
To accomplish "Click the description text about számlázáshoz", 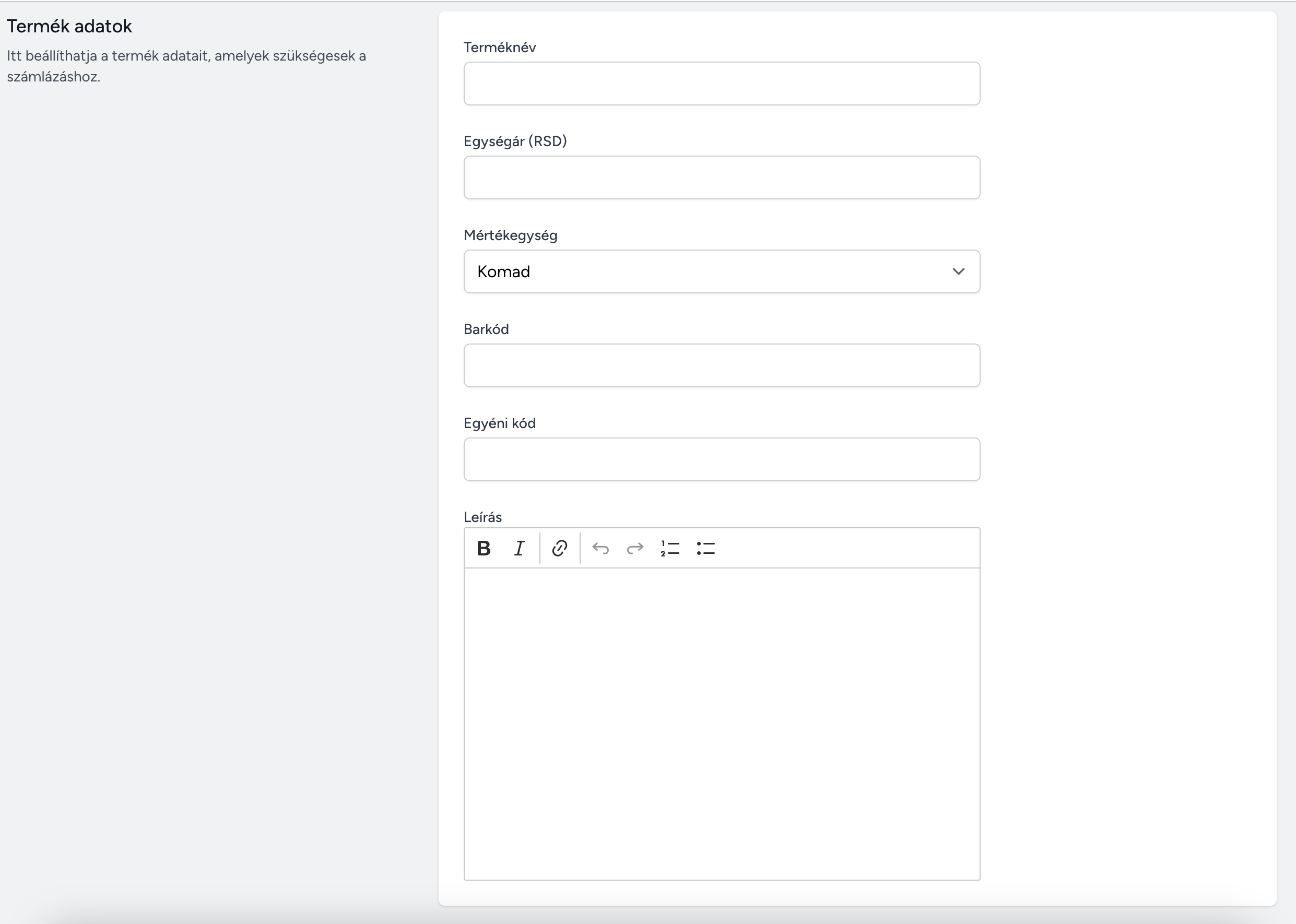I will [186, 66].
